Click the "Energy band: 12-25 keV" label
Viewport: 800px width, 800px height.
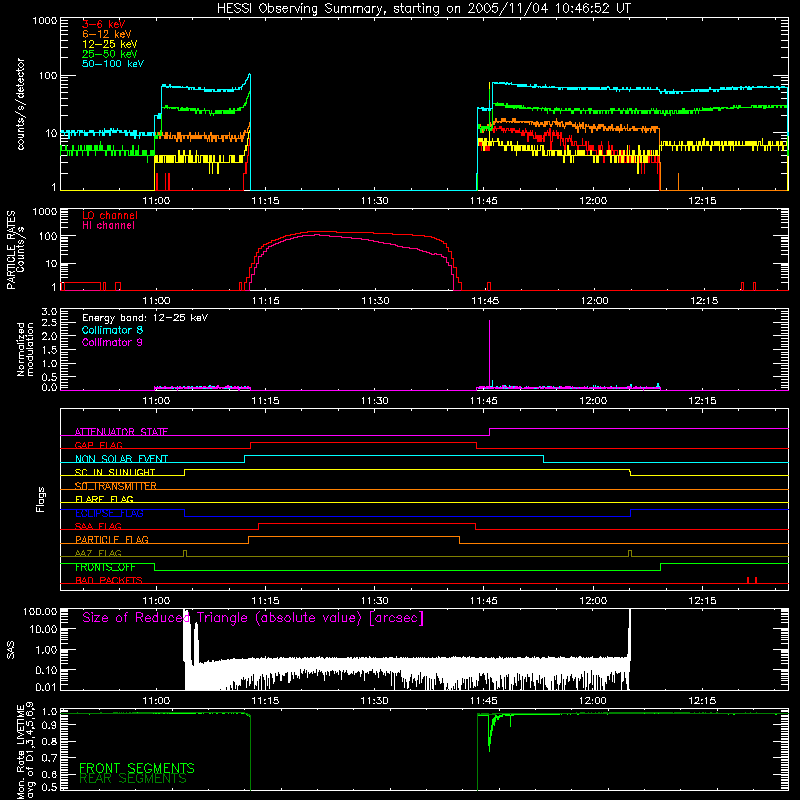coord(145,318)
